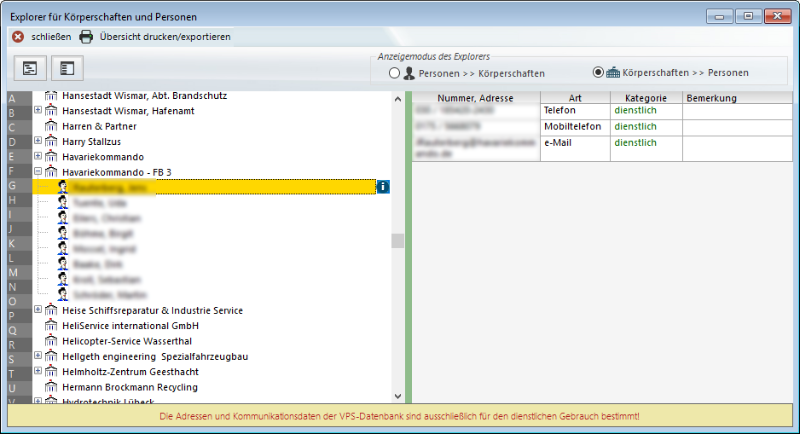The height and width of the screenshot is (434, 800).
Task: Click building icon of Hansestadt Wismar, Abt. Brandschutz
Action: 51,95
